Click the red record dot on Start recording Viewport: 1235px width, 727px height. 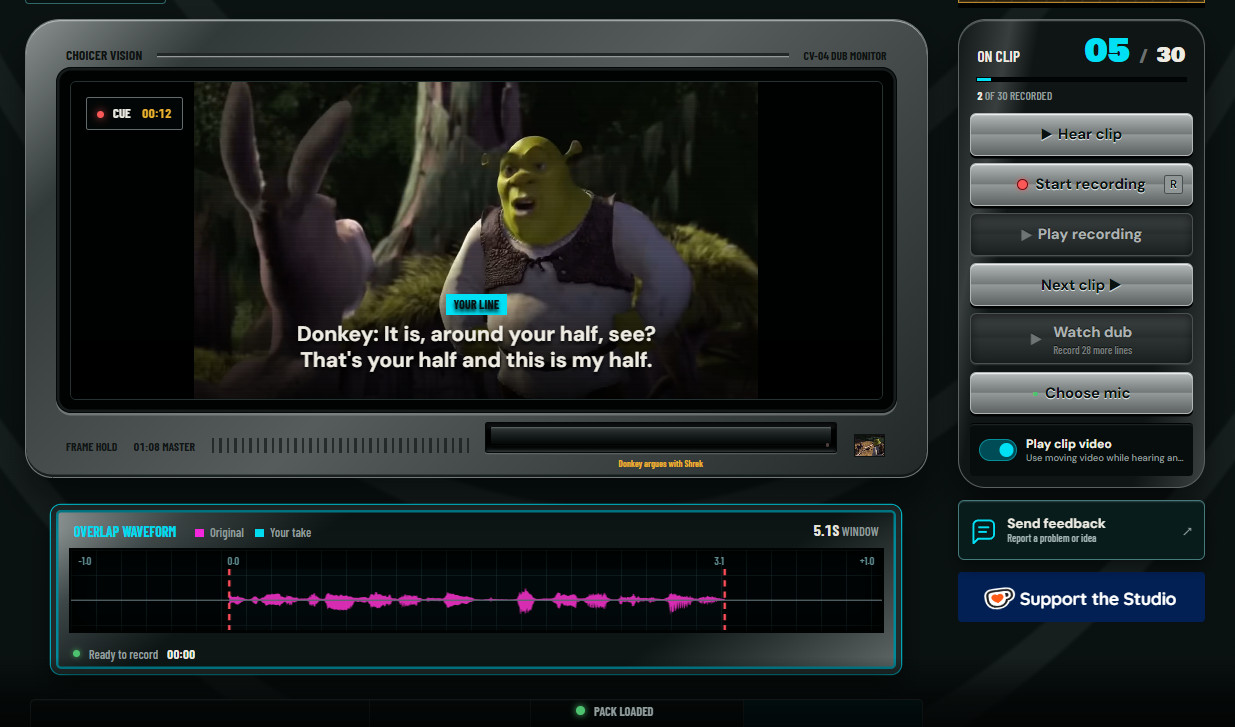1022,184
